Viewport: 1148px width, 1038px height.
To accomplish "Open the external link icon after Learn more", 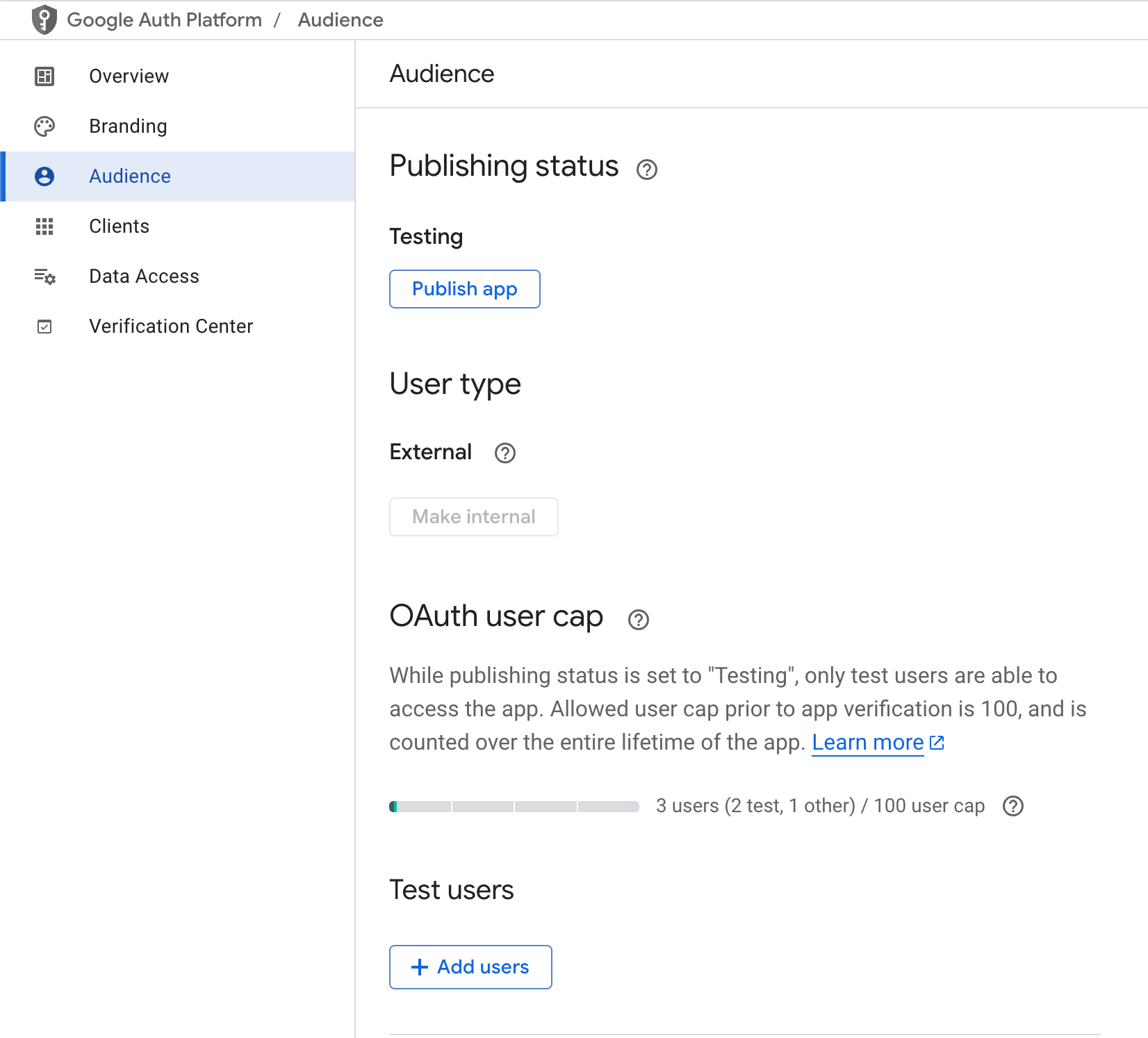I will coord(937,743).
